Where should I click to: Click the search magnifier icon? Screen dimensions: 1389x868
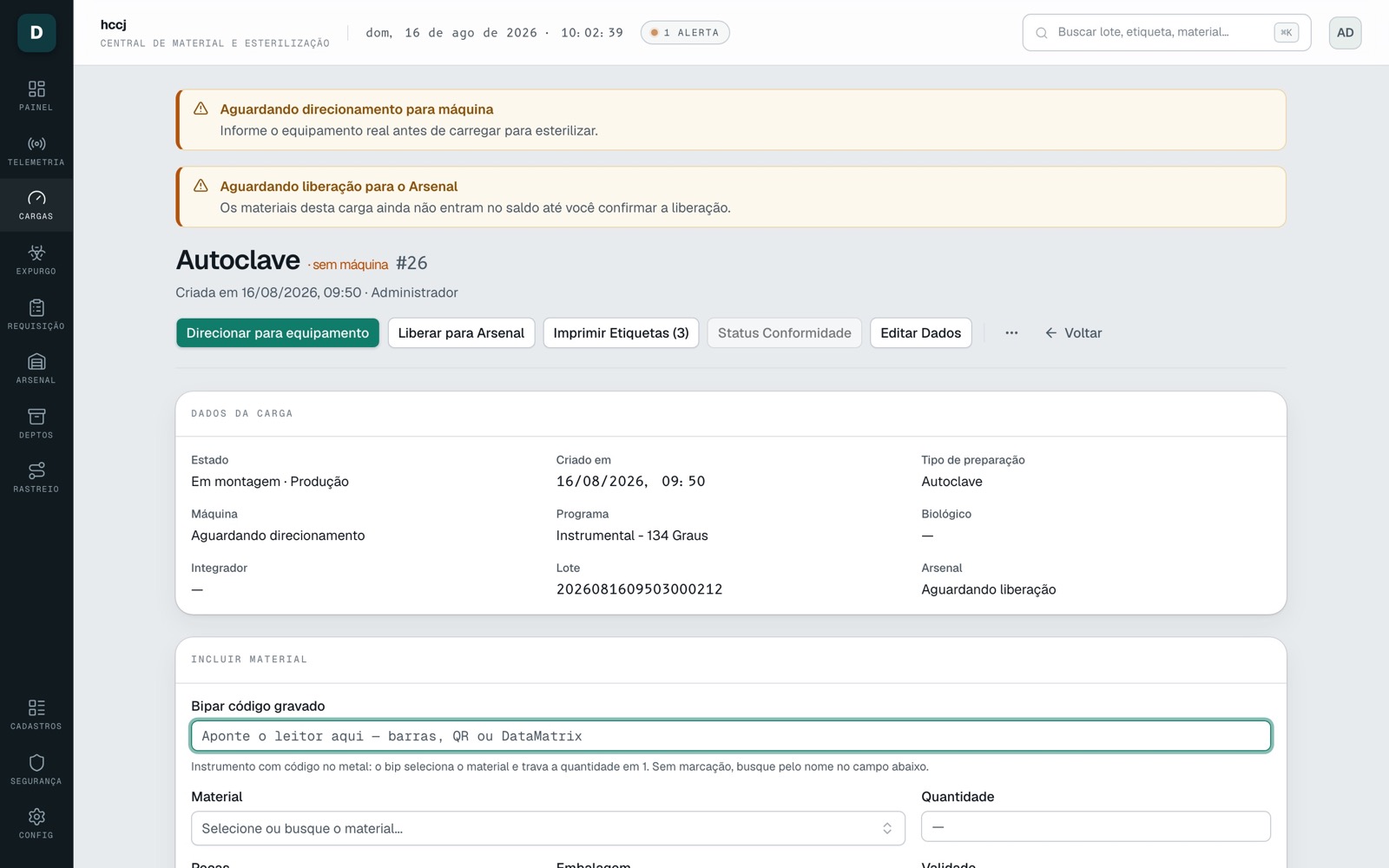1041,33
